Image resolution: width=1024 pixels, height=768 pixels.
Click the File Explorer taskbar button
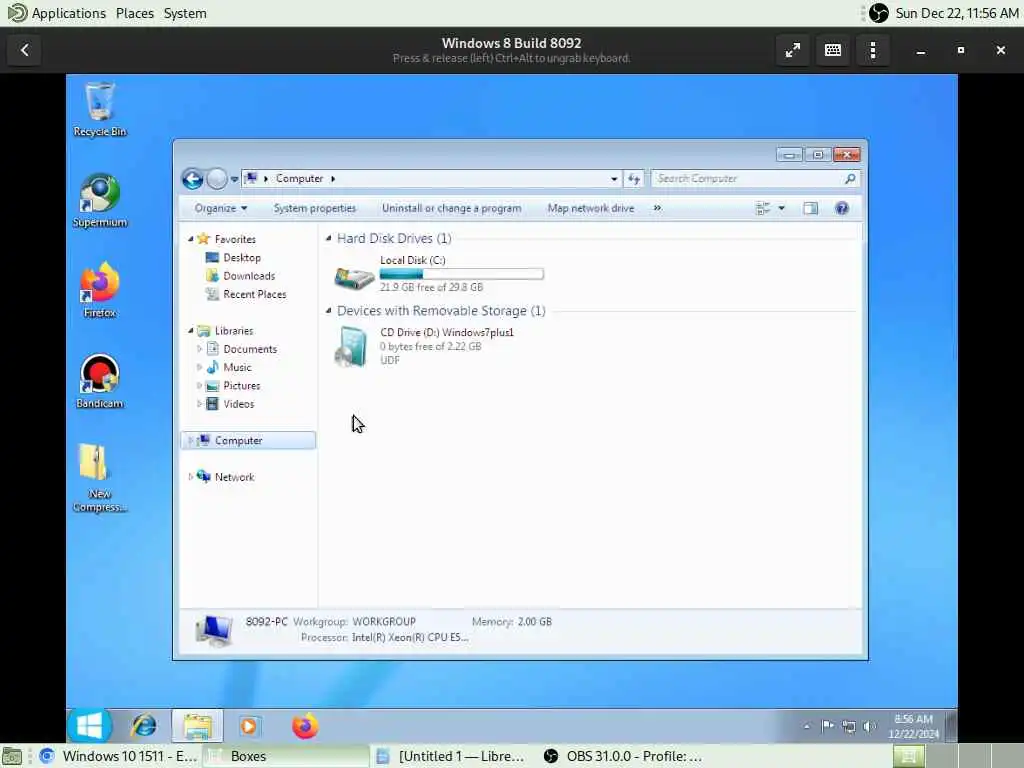click(197, 726)
